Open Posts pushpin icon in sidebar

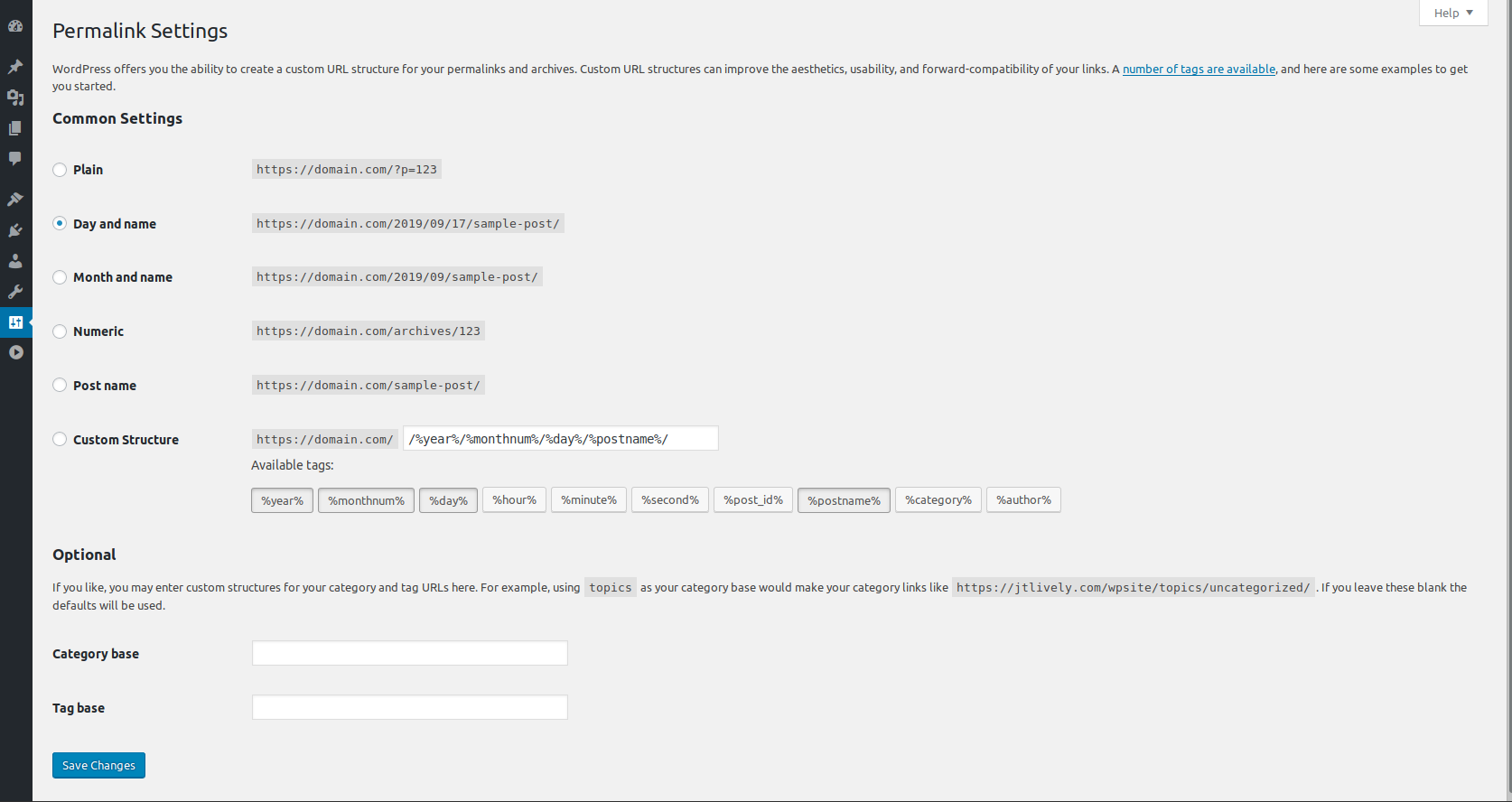click(x=15, y=67)
